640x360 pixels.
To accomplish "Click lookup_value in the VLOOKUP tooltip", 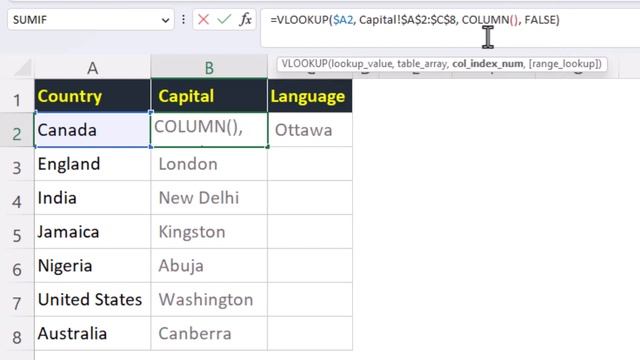I will point(362,64).
